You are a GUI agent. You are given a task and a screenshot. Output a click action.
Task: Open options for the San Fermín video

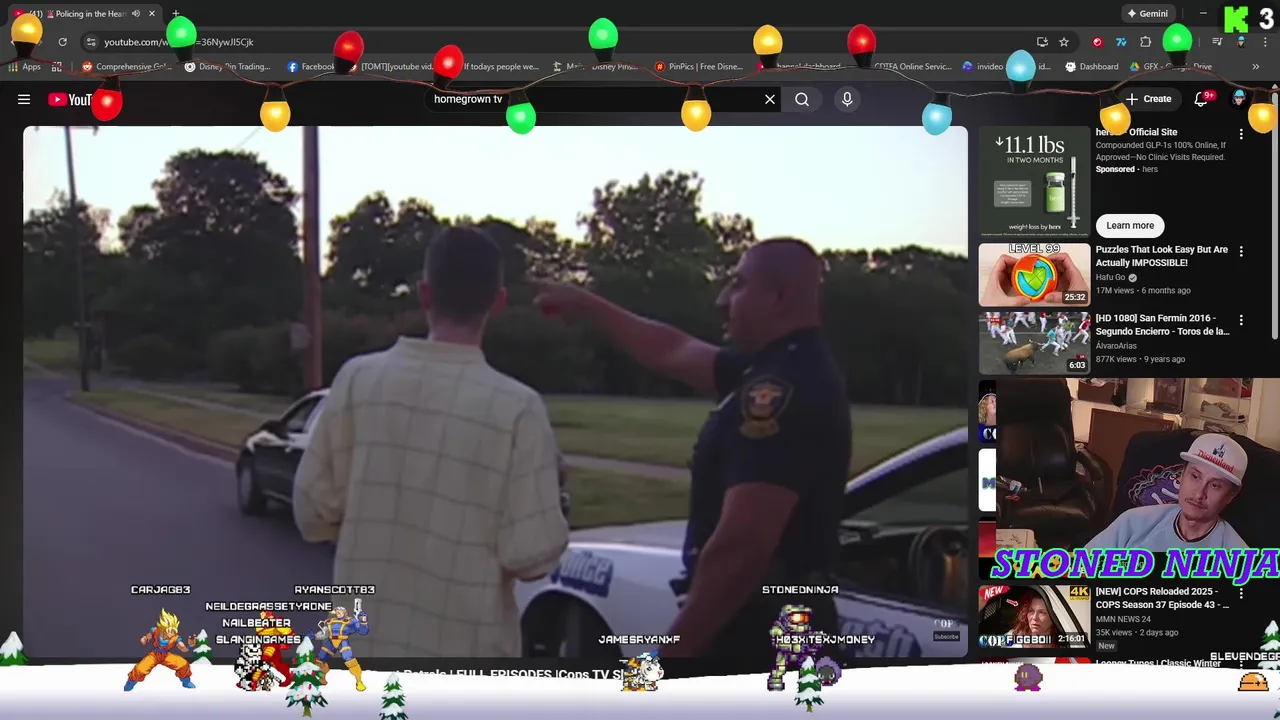[x=1241, y=320]
